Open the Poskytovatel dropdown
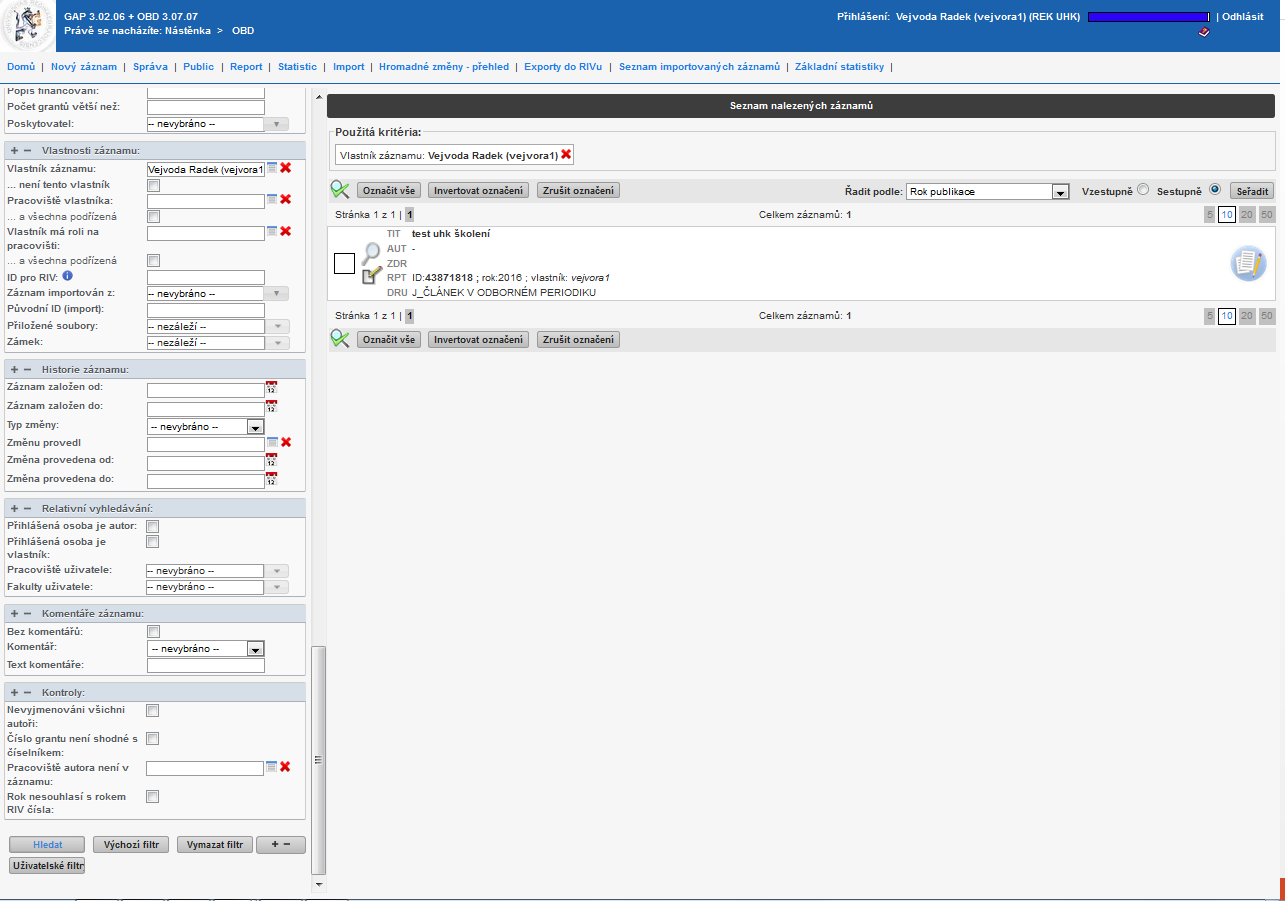This screenshot has width=1285, height=901. [218, 124]
